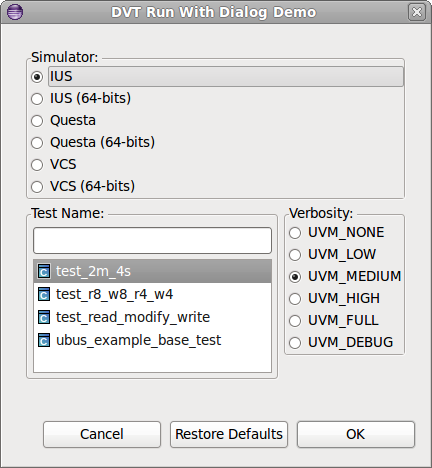Select test_2m_4s in the test list
This screenshot has height=468, width=432.
point(152,271)
